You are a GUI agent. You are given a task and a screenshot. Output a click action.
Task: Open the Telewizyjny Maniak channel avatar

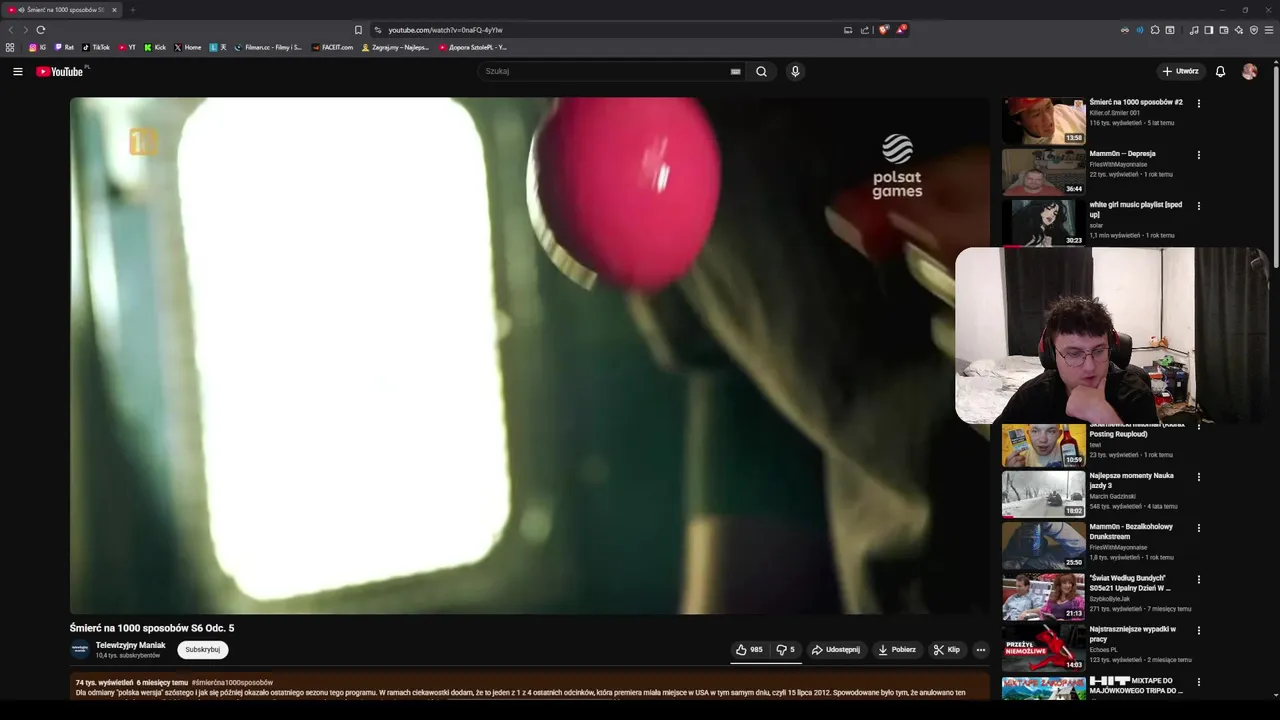tap(80, 650)
